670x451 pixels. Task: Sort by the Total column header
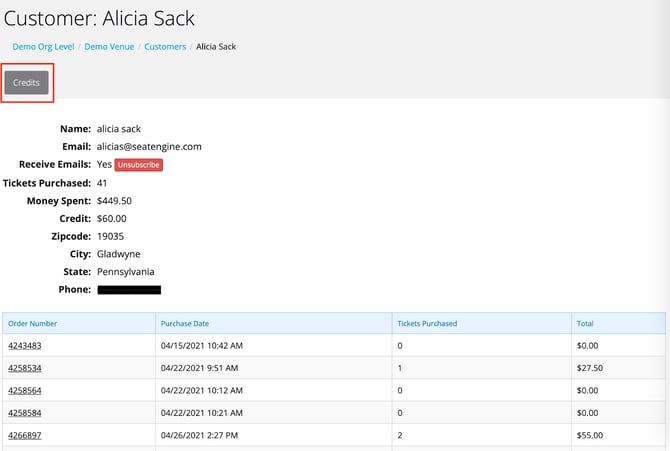tap(587, 324)
